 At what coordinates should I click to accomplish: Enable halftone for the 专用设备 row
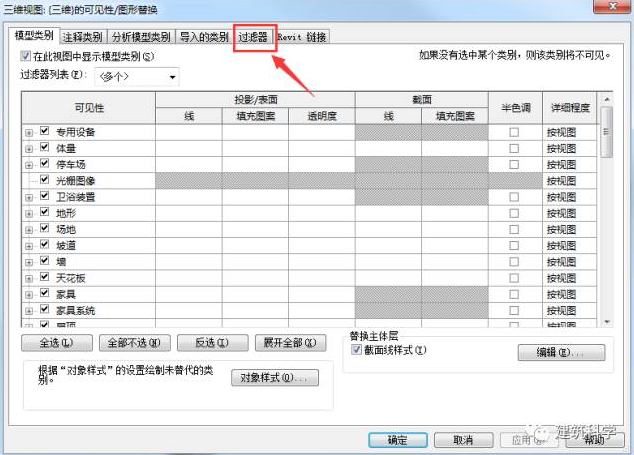[514, 132]
